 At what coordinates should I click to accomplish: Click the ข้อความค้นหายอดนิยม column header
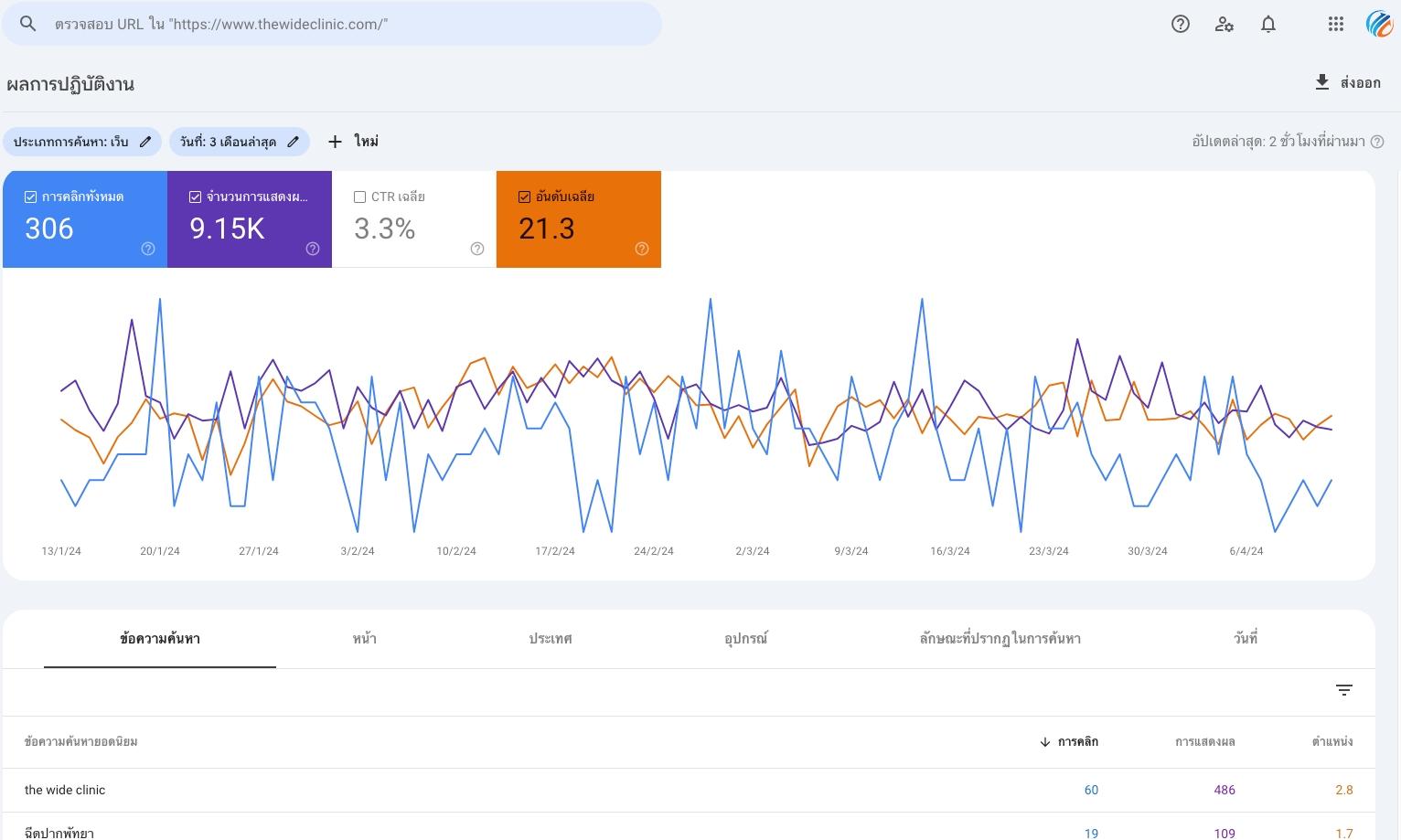(81, 742)
